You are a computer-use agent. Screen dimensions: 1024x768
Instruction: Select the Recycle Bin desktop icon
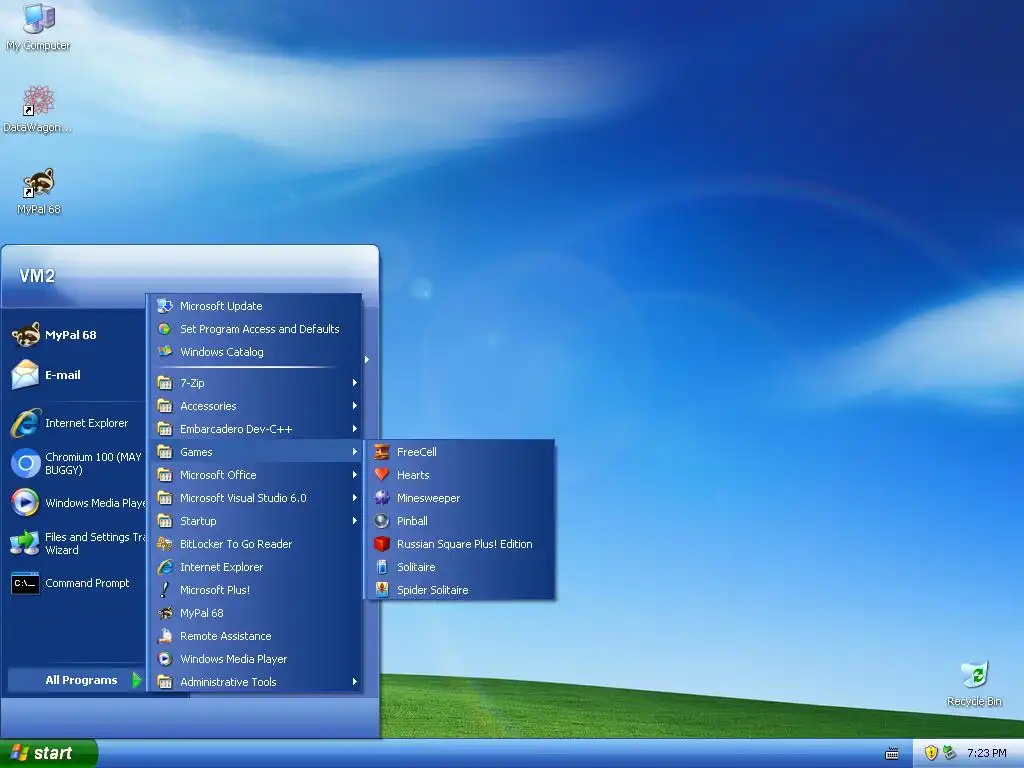tap(974, 683)
